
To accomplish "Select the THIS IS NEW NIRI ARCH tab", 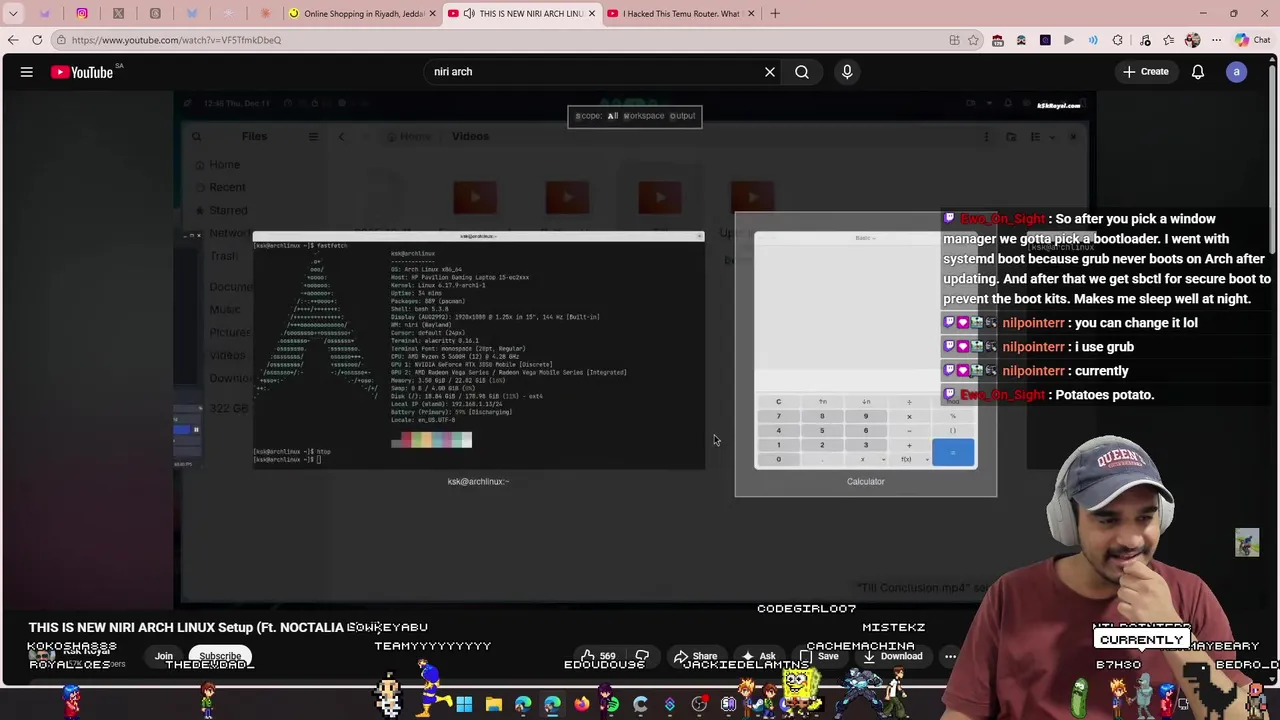I will click(520, 13).
